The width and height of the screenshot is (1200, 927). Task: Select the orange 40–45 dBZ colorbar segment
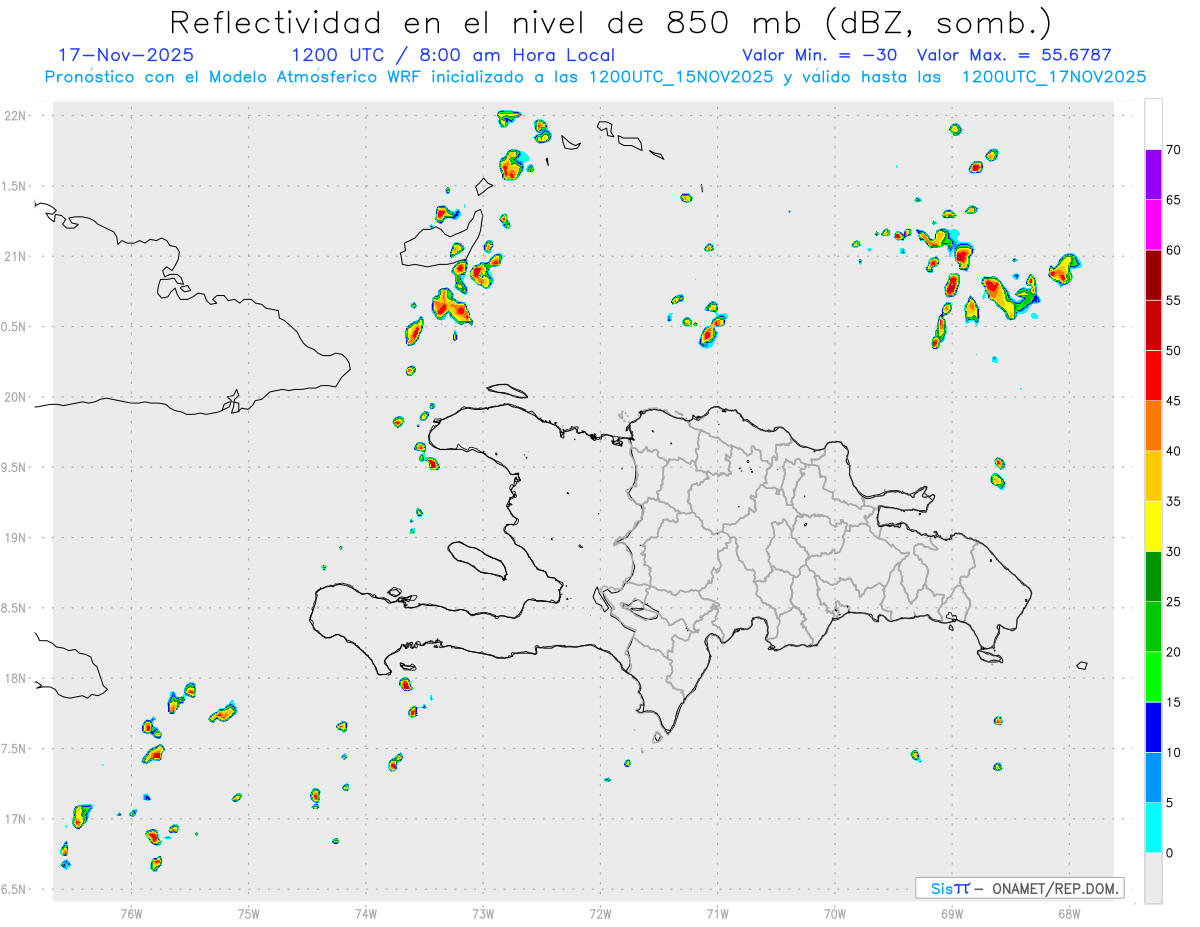[1153, 426]
